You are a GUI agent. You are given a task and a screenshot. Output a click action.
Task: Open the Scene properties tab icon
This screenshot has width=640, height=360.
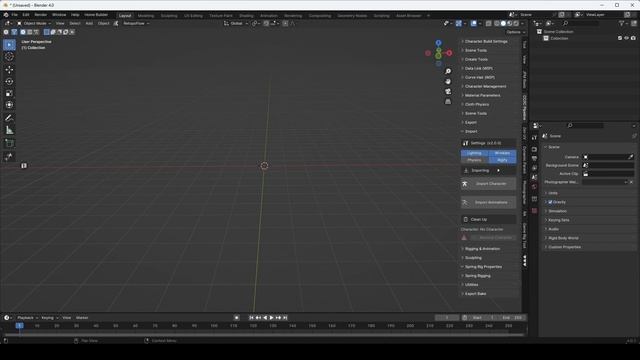(534, 178)
